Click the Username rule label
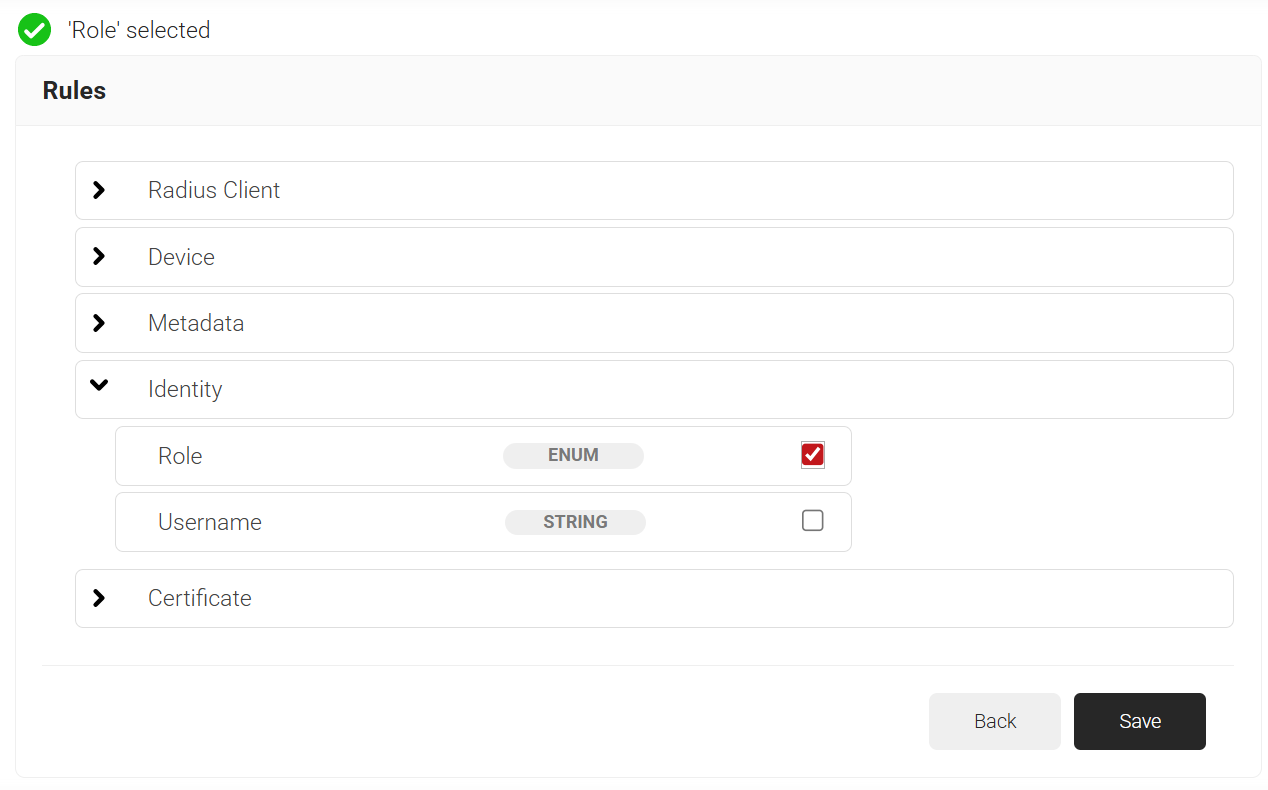Screen dimensions: 1268x790 pos(210,522)
